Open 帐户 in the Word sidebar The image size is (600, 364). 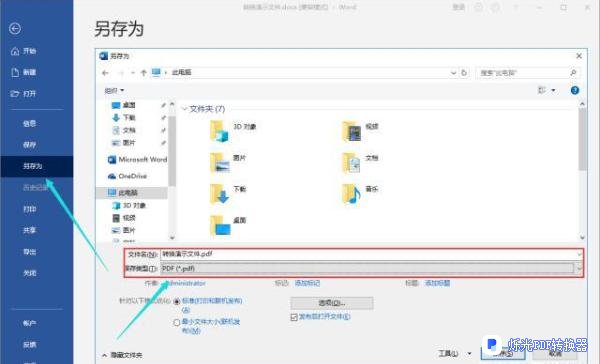click(29, 323)
